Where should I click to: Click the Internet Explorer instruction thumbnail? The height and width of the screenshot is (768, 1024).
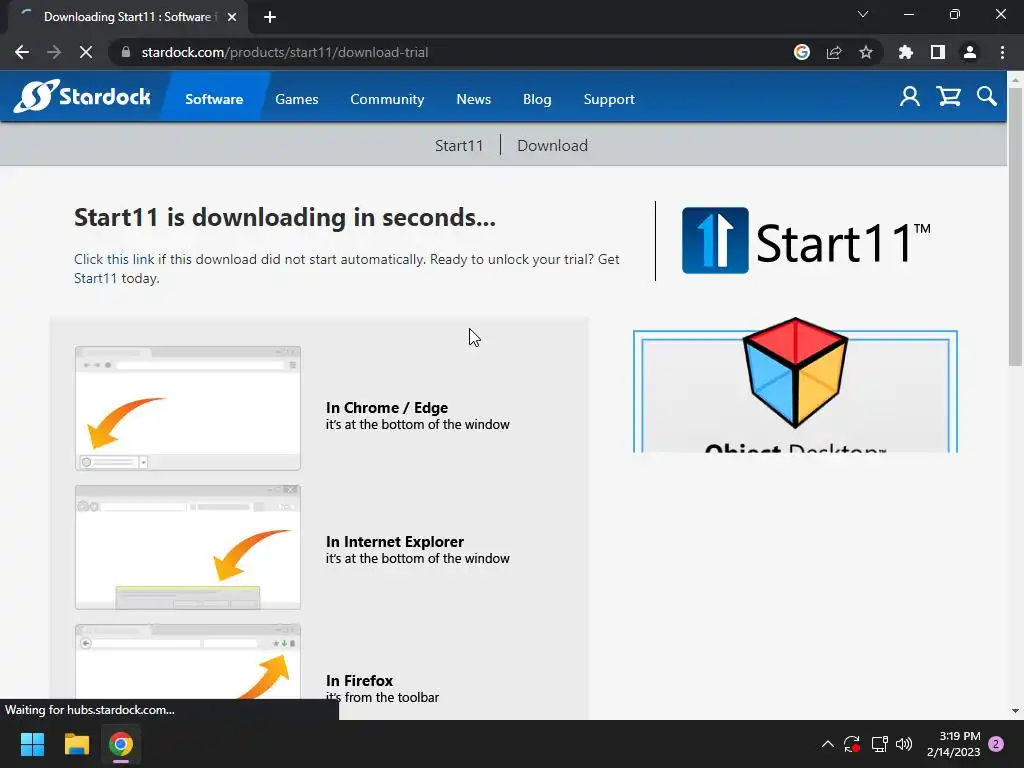point(188,547)
